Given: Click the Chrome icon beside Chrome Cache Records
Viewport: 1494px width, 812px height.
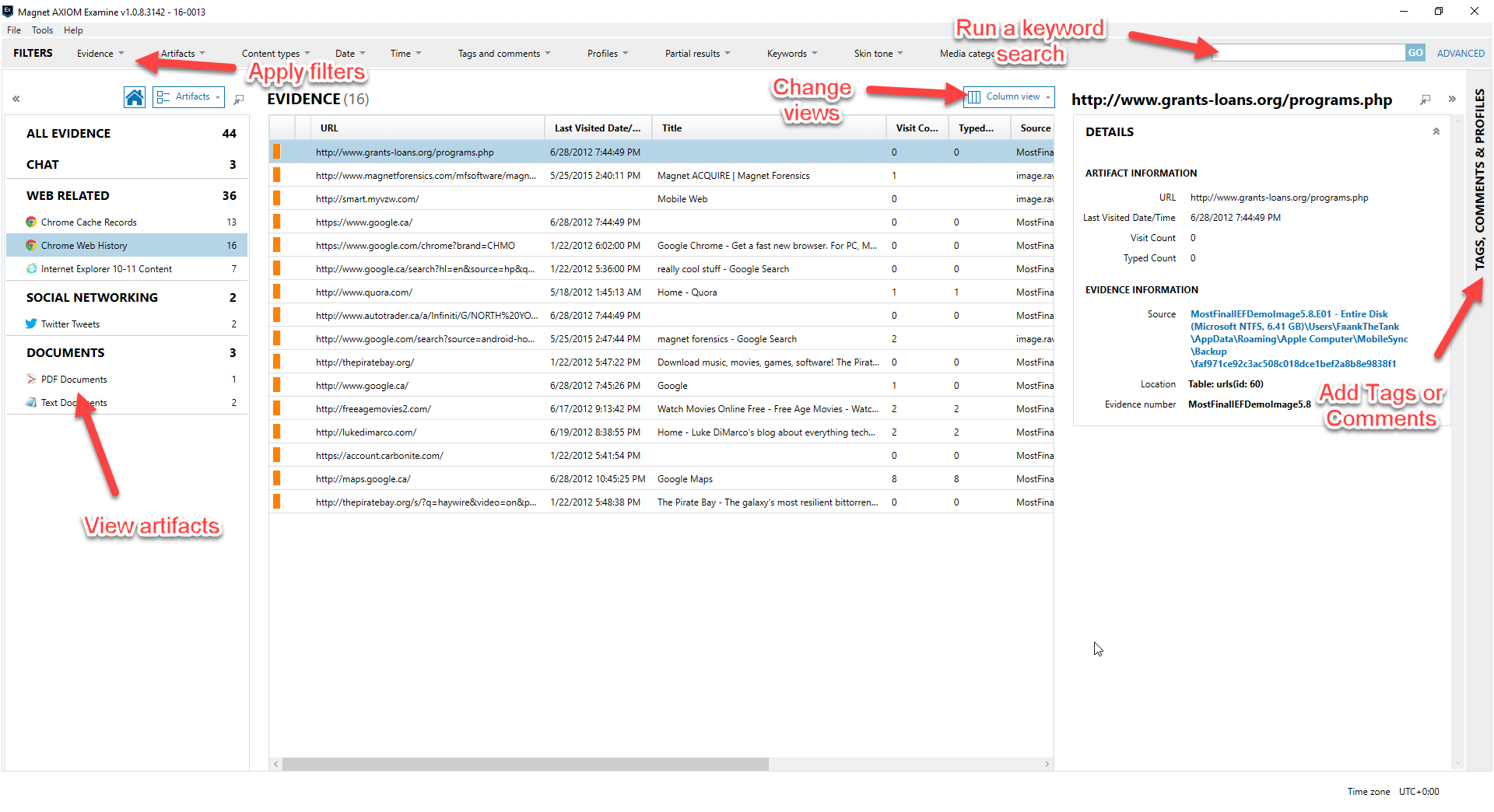Looking at the screenshot, I should tap(31, 222).
